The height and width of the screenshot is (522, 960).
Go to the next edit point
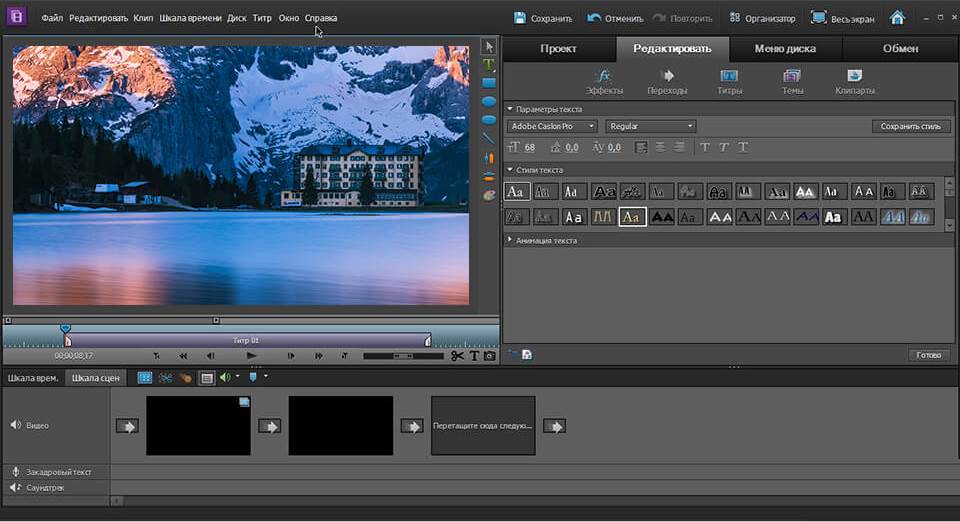point(344,356)
